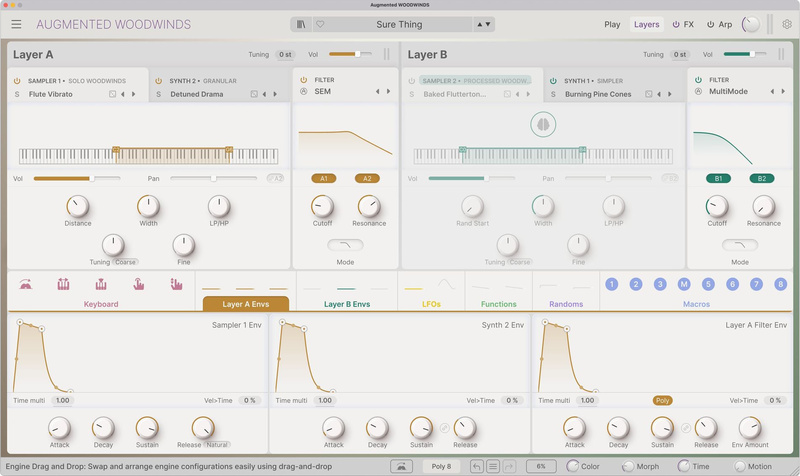Toggle Sampler 1 power button

coord(17,81)
